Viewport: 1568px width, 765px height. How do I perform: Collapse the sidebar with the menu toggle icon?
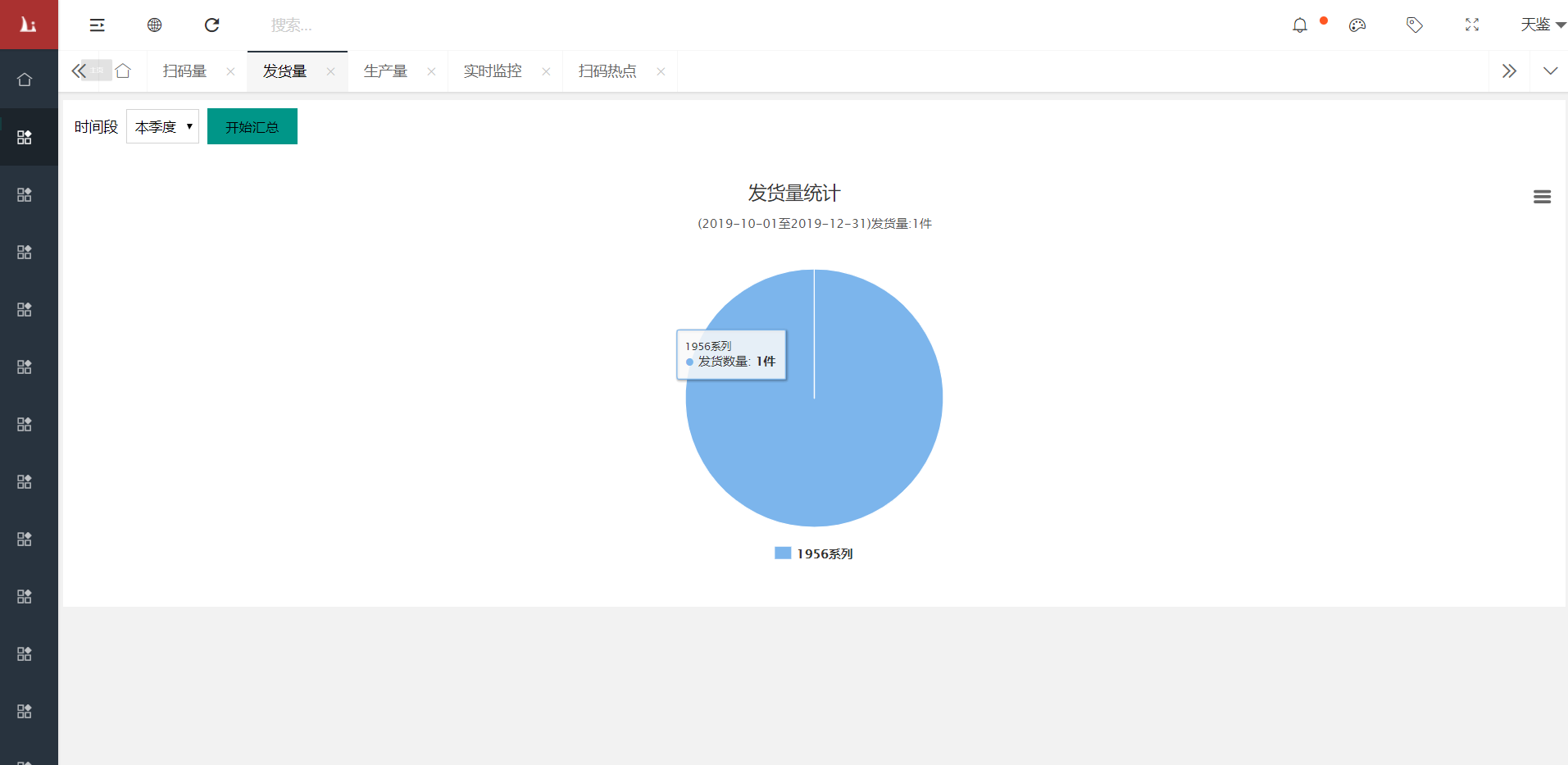[x=97, y=25]
